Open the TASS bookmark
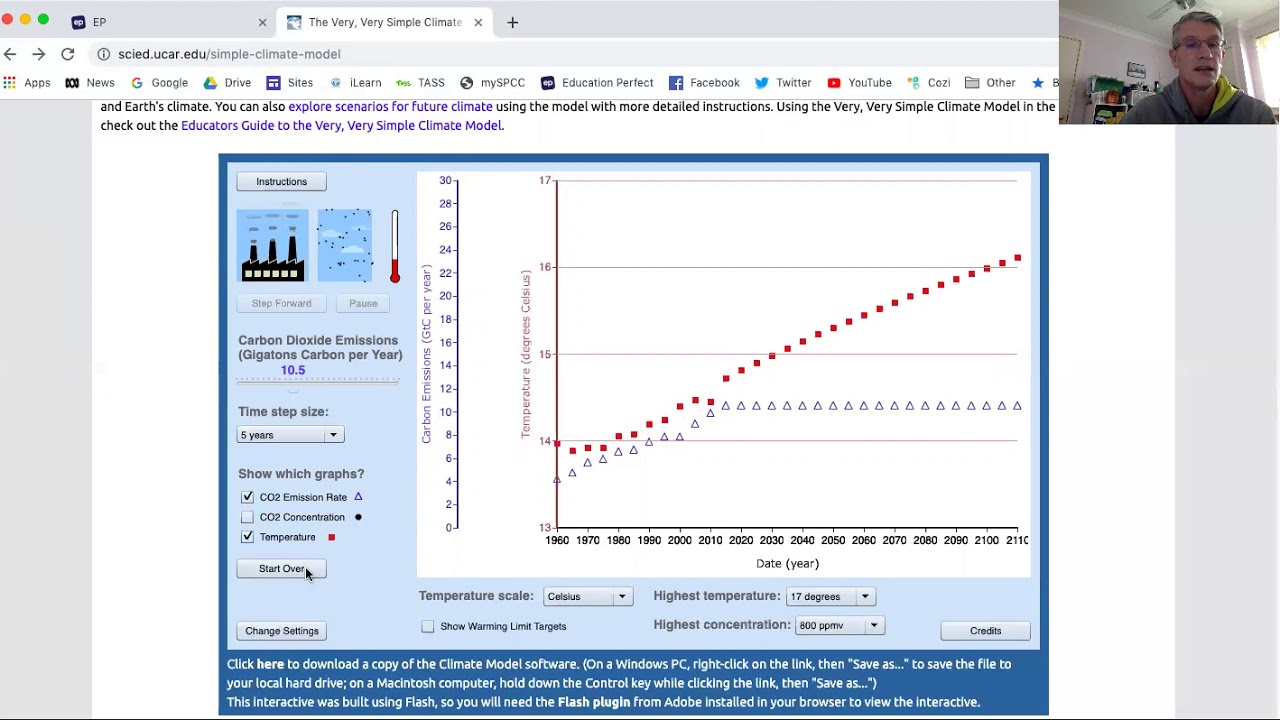The height and width of the screenshot is (720, 1280). click(420, 83)
